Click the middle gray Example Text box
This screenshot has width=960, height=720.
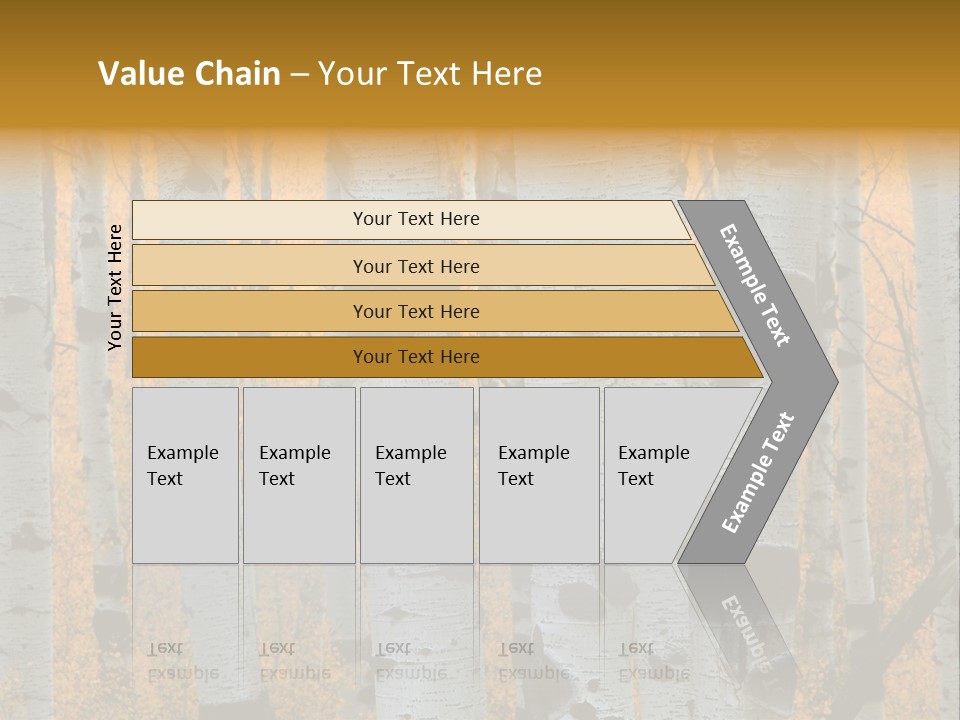415,475
